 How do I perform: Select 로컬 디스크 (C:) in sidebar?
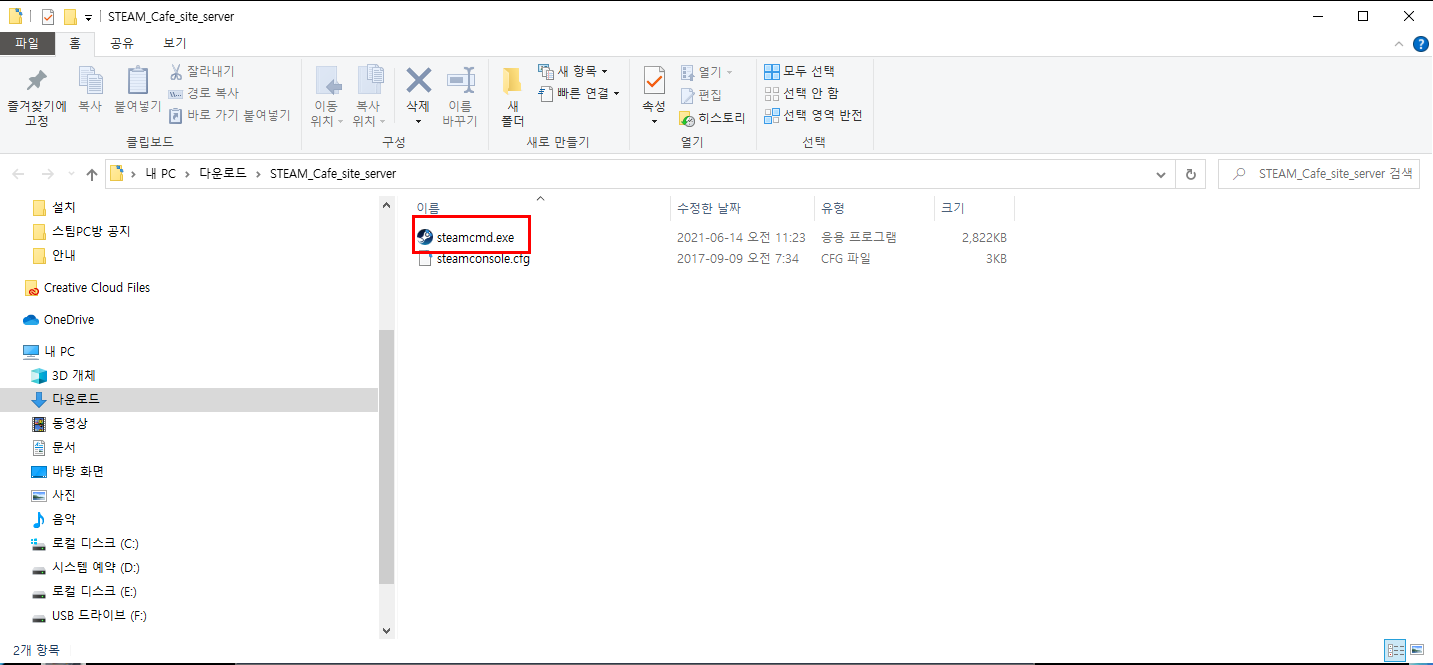pos(85,543)
